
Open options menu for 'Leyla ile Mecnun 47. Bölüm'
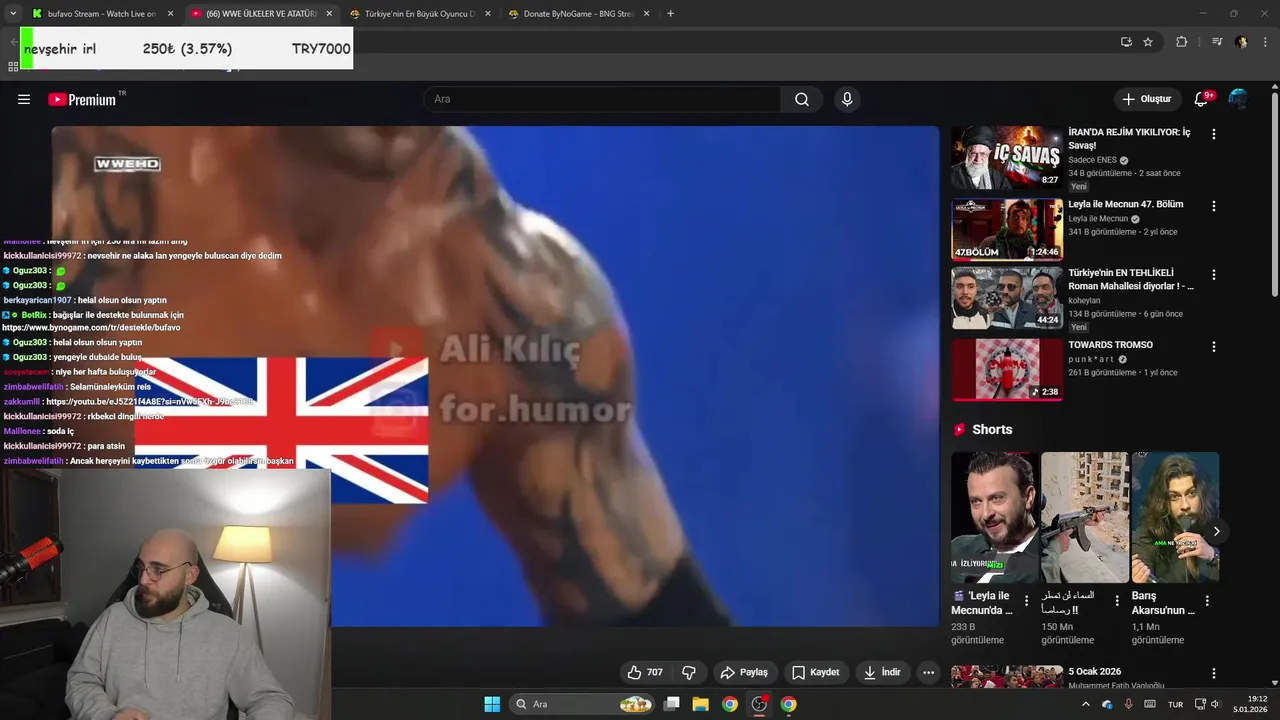click(x=1214, y=206)
